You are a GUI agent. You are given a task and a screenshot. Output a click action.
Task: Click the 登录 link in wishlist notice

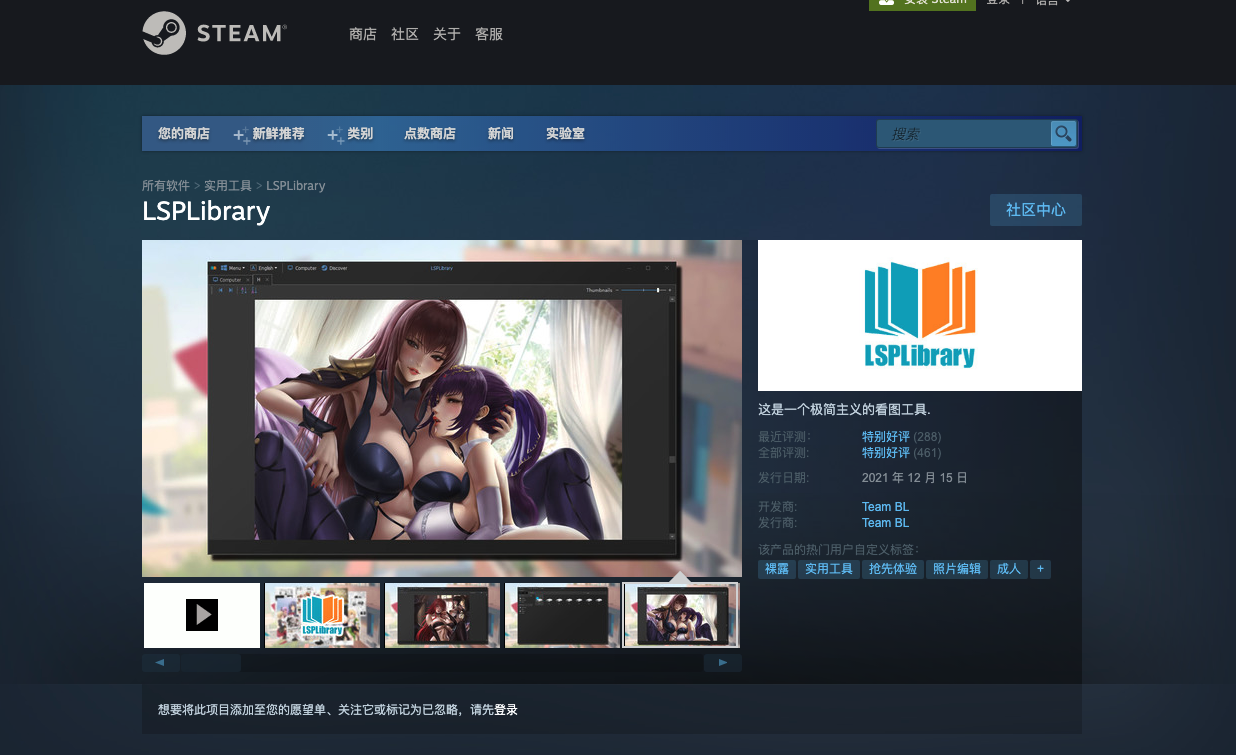pyautogui.click(x=506, y=710)
